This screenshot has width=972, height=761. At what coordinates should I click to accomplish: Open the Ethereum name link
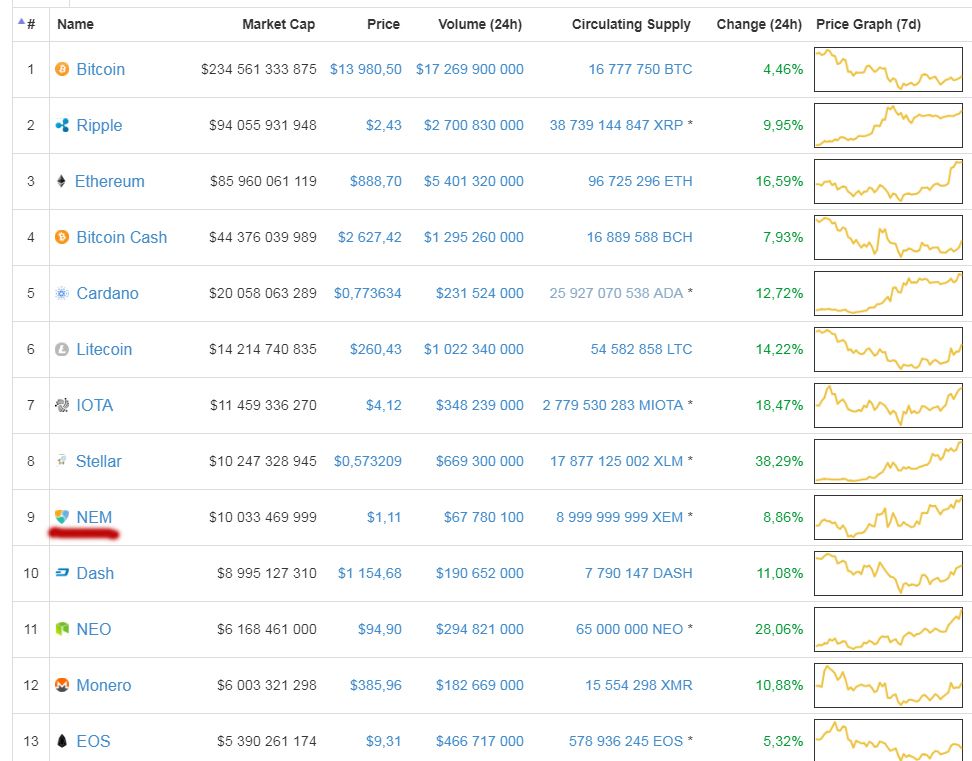tap(110, 182)
